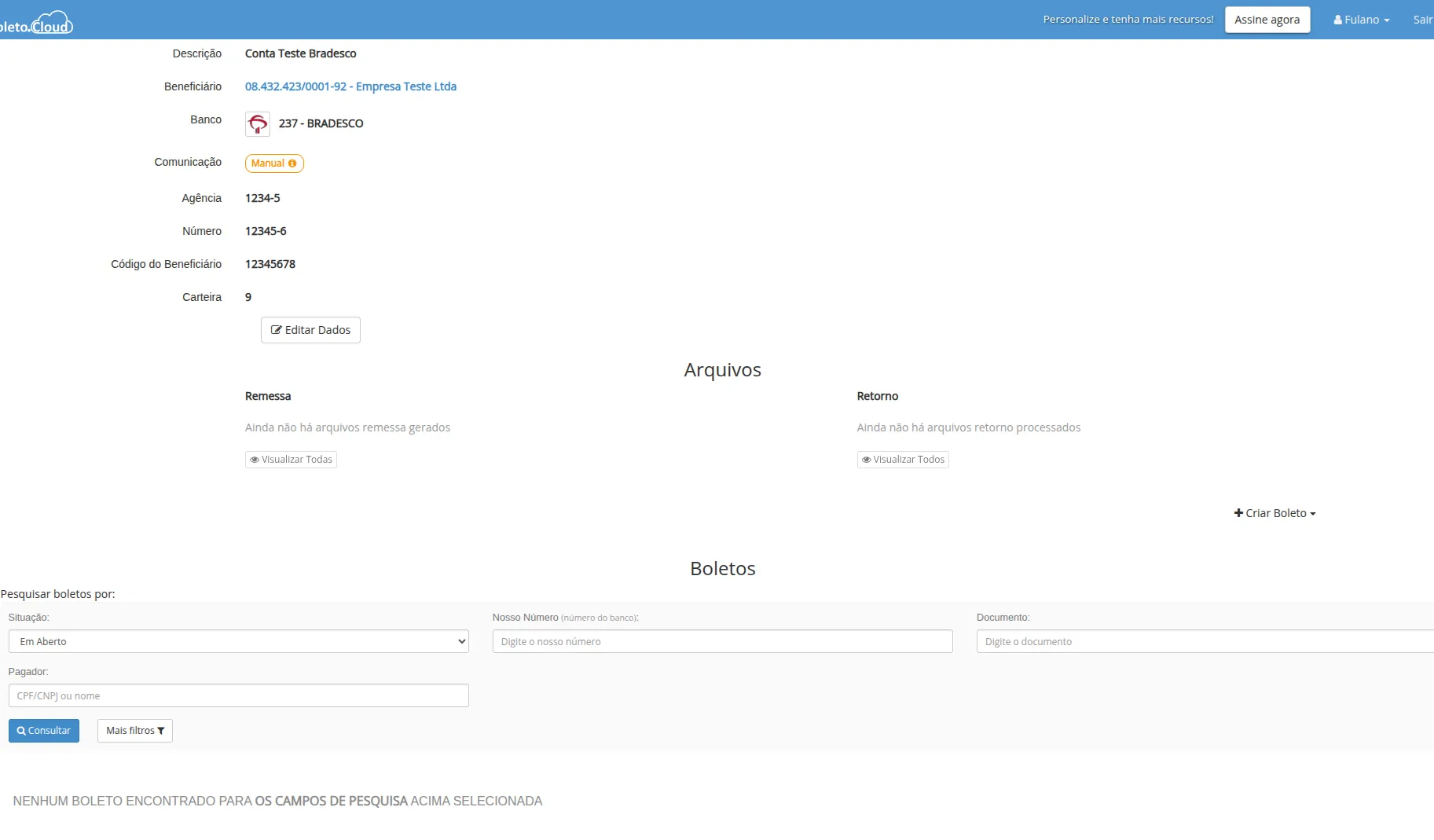The width and height of the screenshot is (1434, 840).
Task: Click the Manual communication badge
Action: 269,163
